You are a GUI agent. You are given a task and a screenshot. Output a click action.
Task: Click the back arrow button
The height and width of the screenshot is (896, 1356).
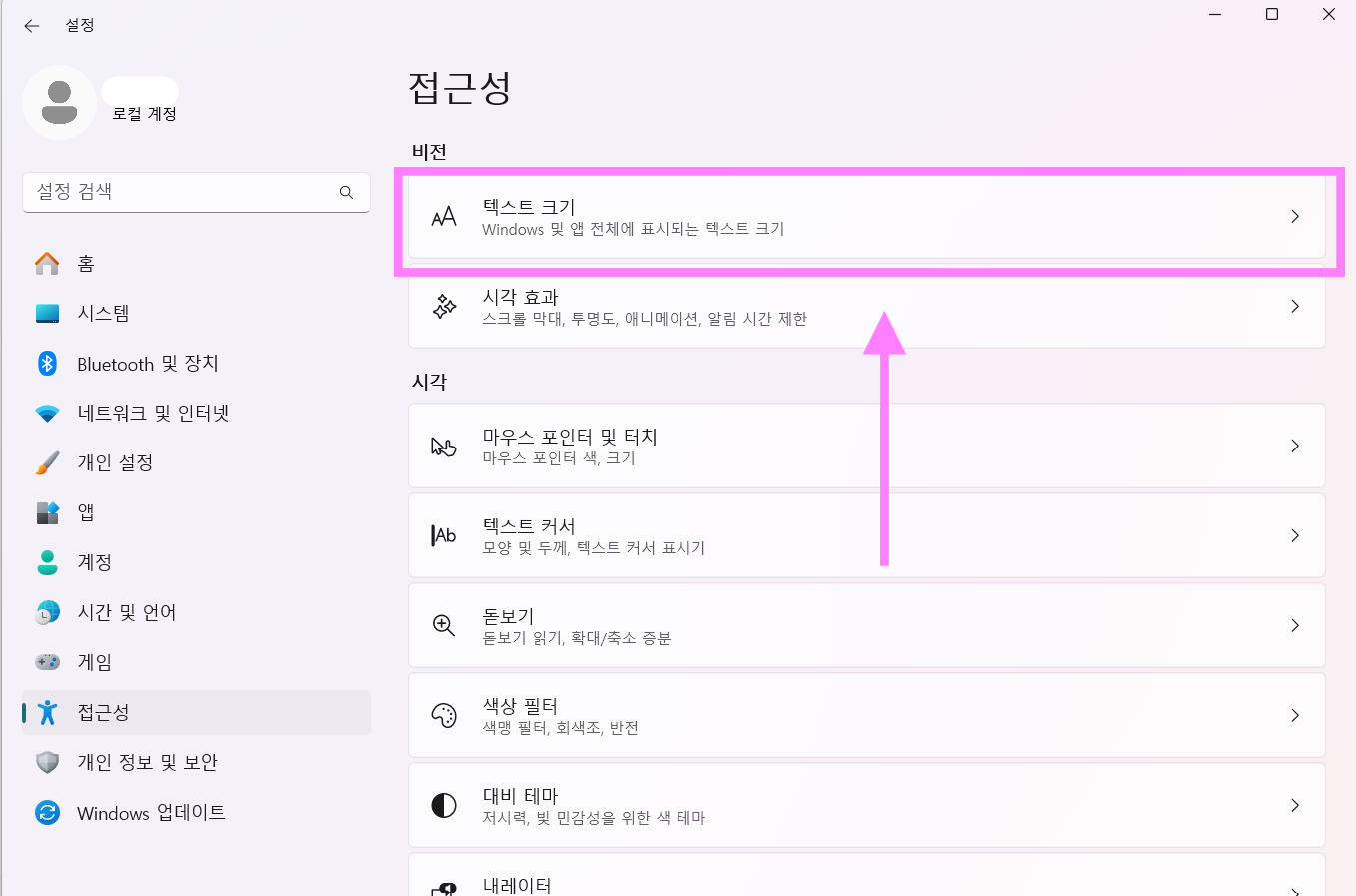31,26
